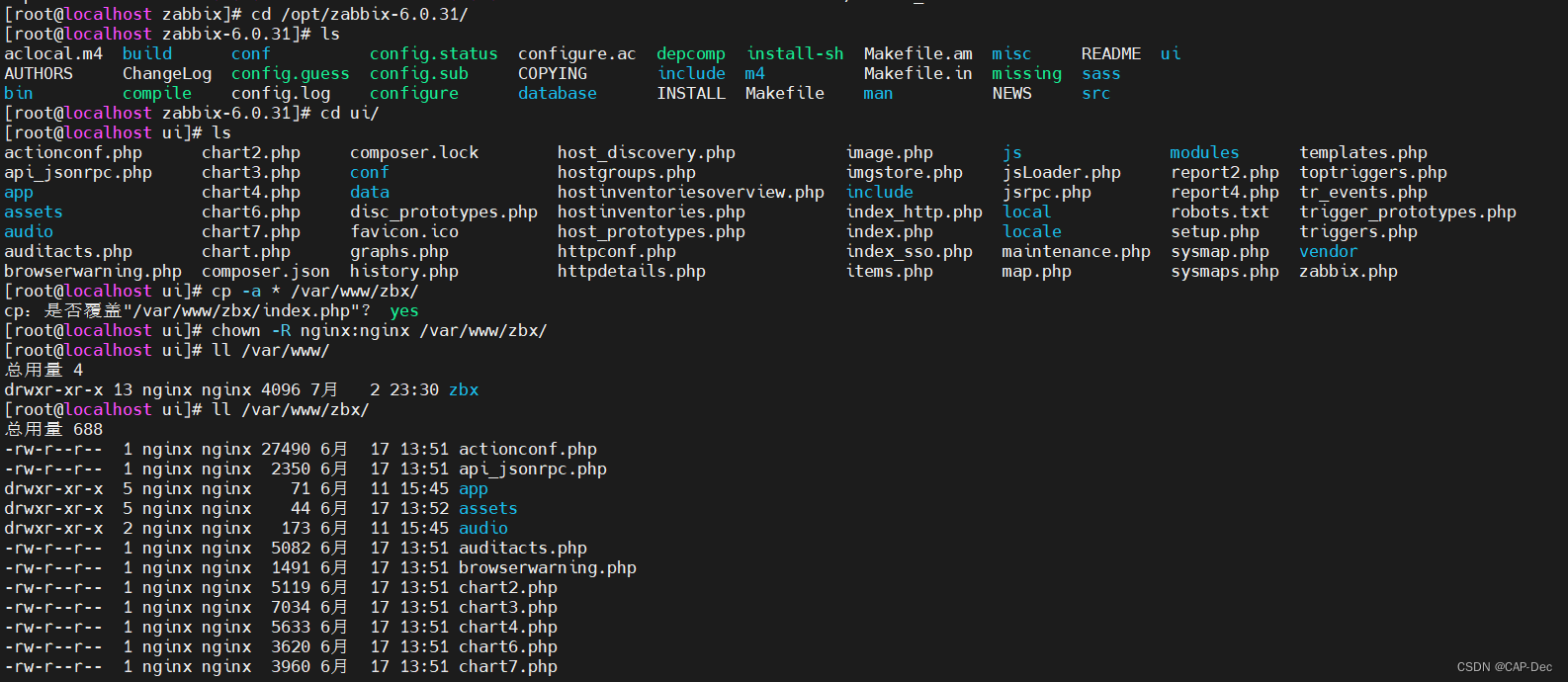
Task: Click the 'configure.ac' file name
Action: (577, 53)
